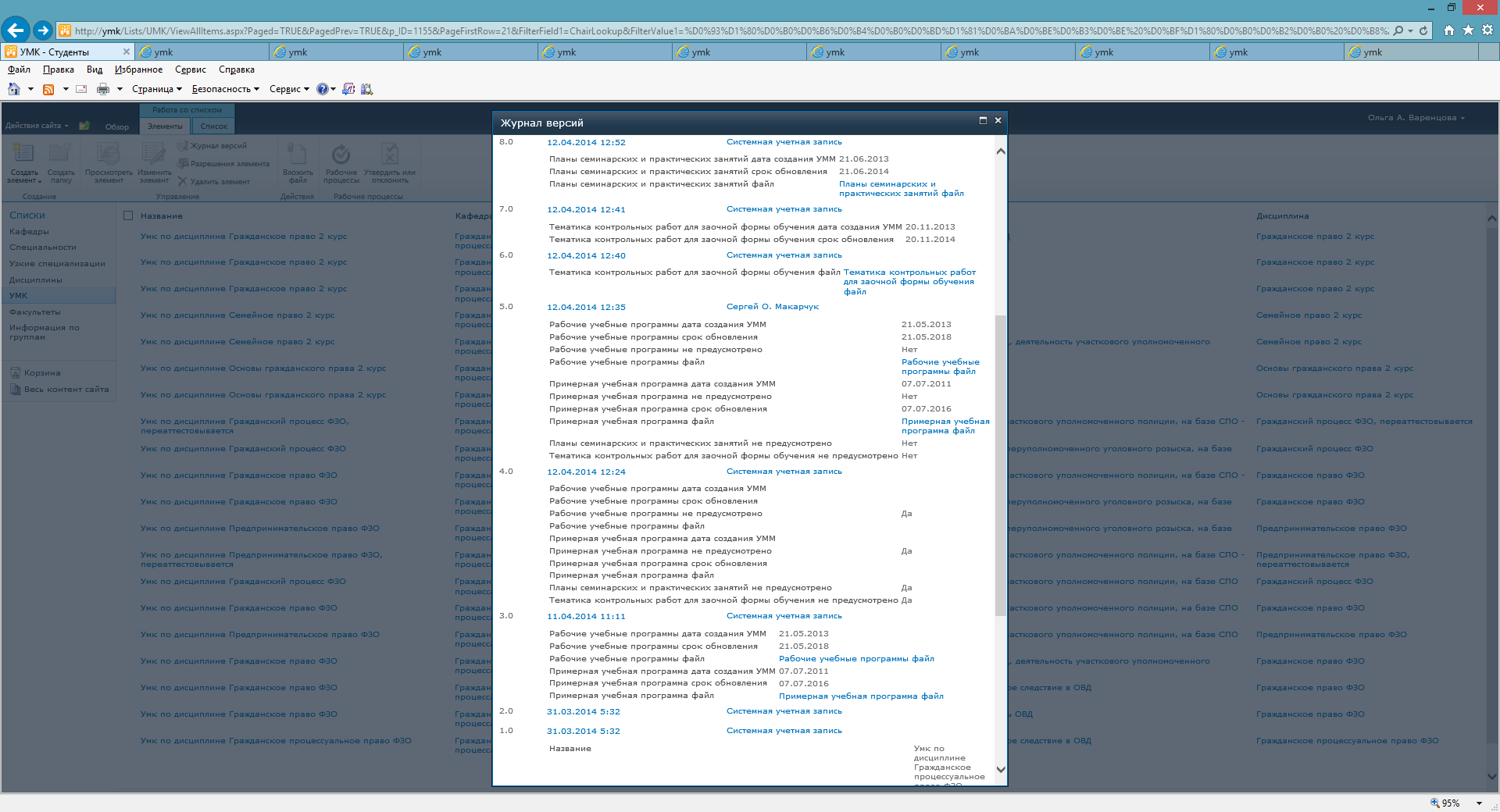The image size is (1500, 812).
Task: Switch to the Обзор ribbon tab
Action: coord(117,126)
